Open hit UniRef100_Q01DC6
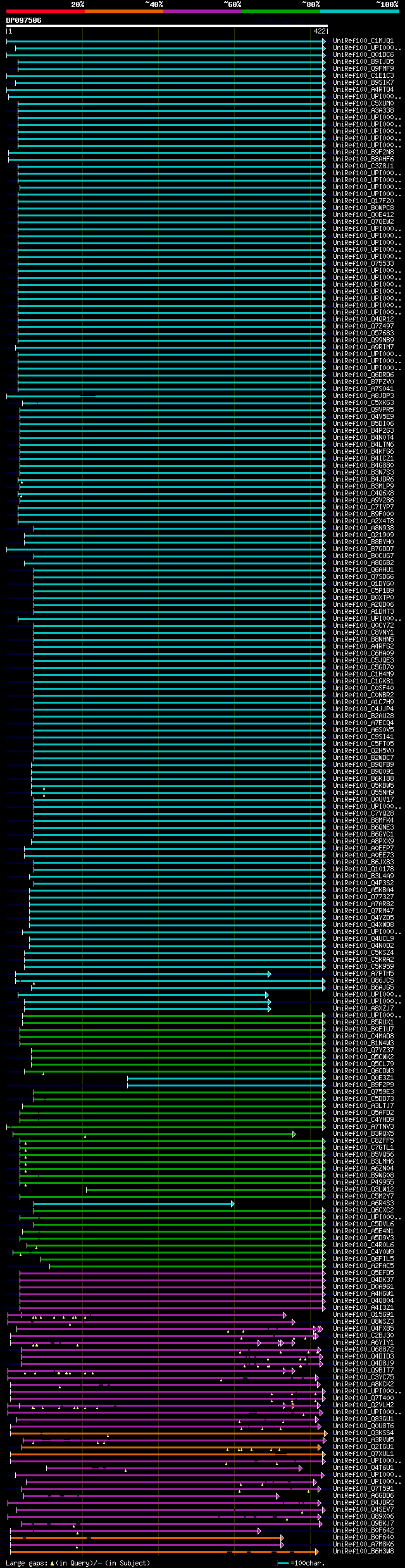 coord(363,54)
